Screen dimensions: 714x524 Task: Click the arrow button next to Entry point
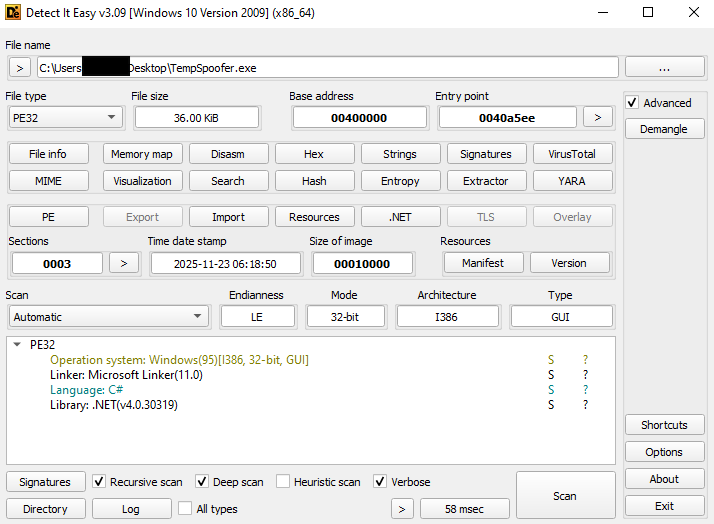(597, 117)
